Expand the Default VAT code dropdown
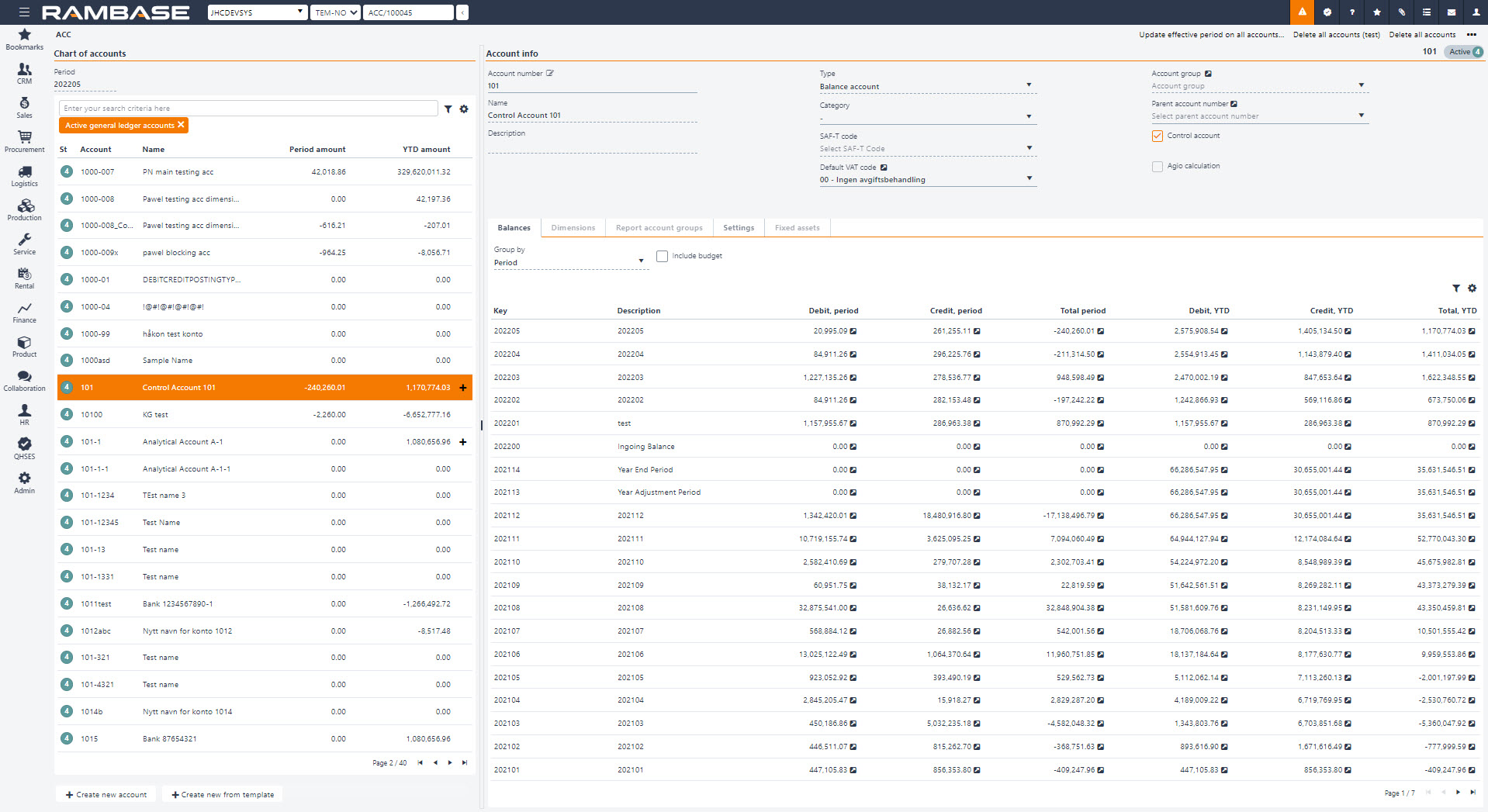 (x=1029, y=178)
